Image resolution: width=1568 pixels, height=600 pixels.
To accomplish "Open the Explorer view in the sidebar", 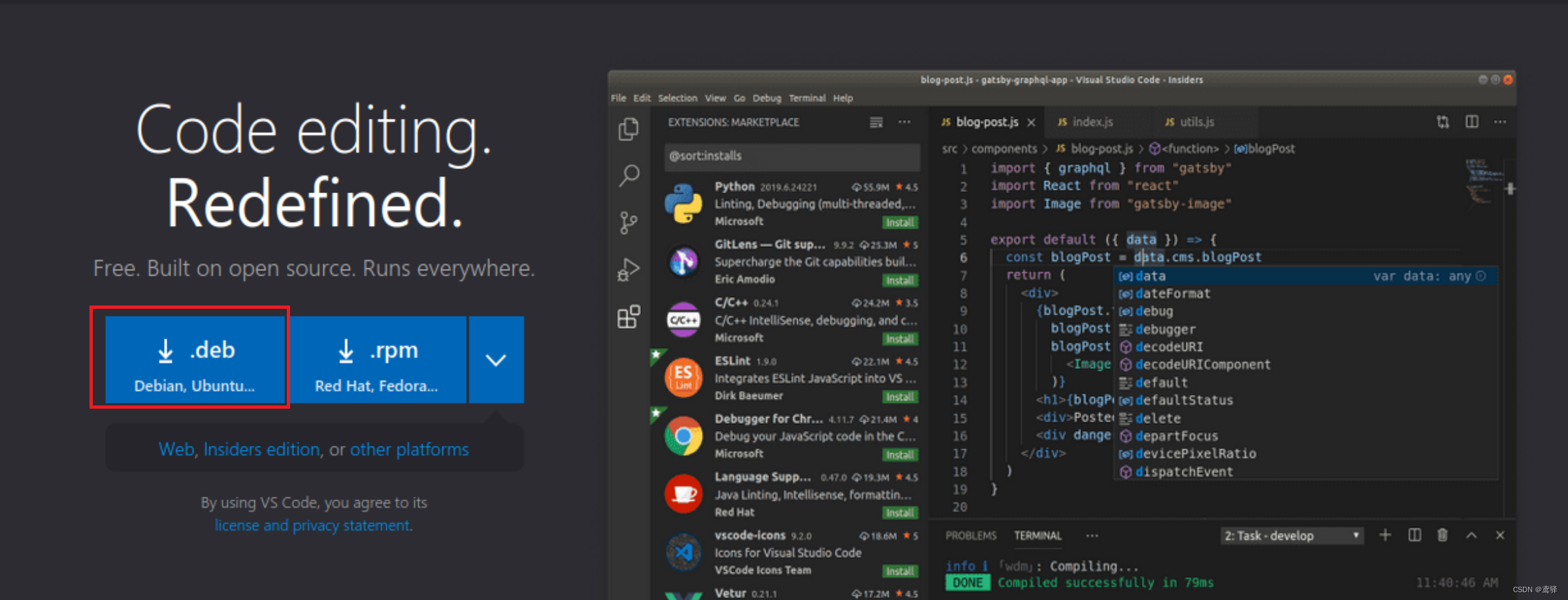I will (x=629, y=129).
